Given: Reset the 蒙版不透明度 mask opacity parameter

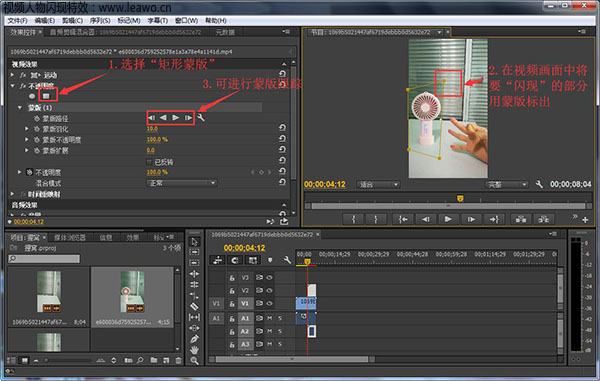Looking at the screenshot, I should coord(282,139).
